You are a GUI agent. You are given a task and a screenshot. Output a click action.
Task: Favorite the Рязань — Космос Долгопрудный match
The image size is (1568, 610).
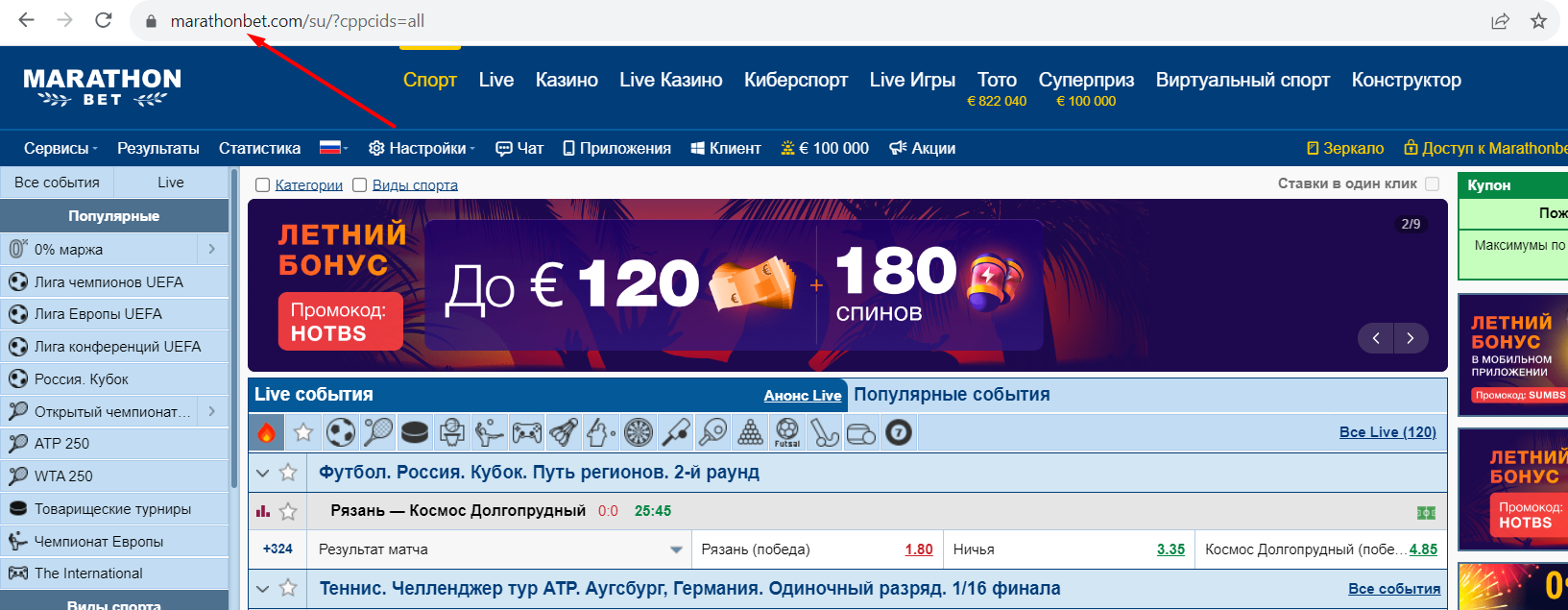coord(288,511)
